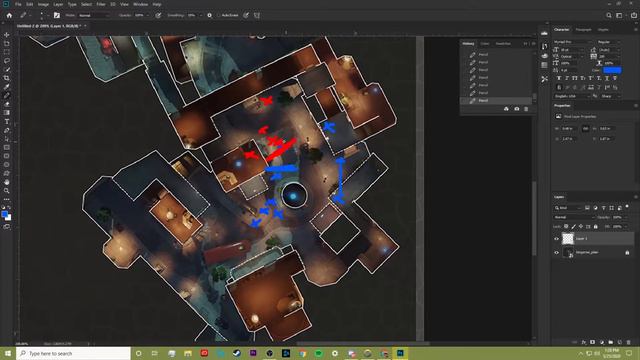Open language English USA dropdown

[572, 96]
